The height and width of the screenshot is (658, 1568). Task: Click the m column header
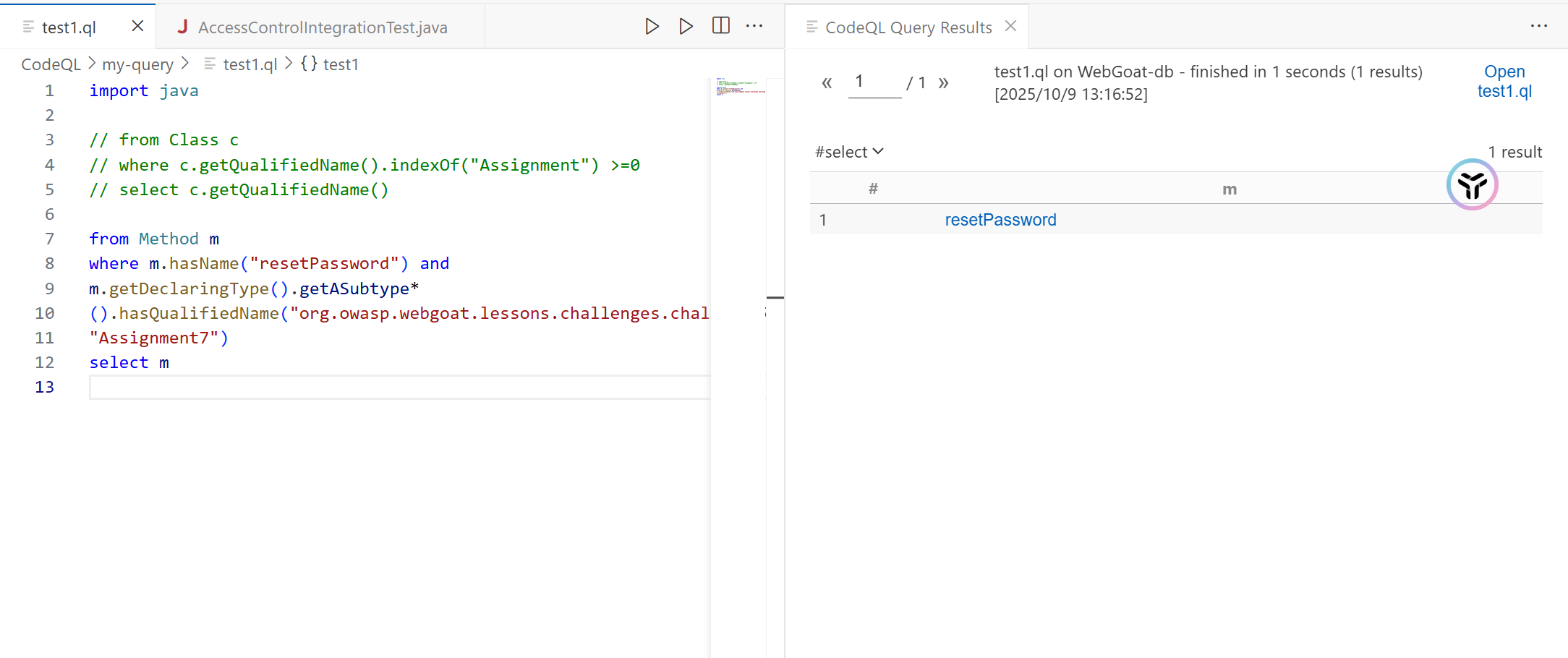(1229, 189)
